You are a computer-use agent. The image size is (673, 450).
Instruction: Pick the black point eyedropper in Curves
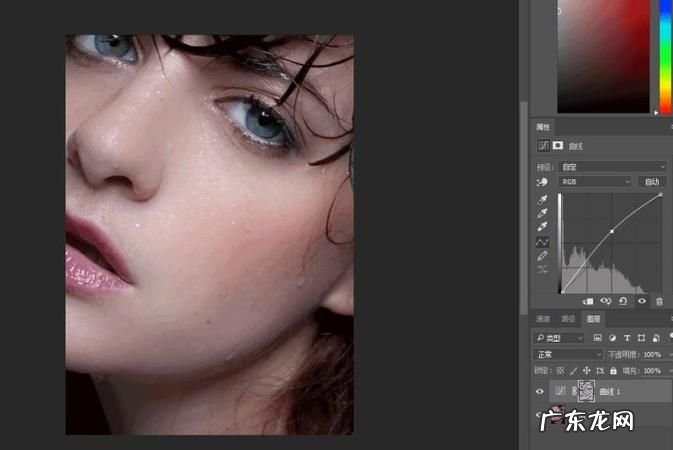[x=542, y=200]
